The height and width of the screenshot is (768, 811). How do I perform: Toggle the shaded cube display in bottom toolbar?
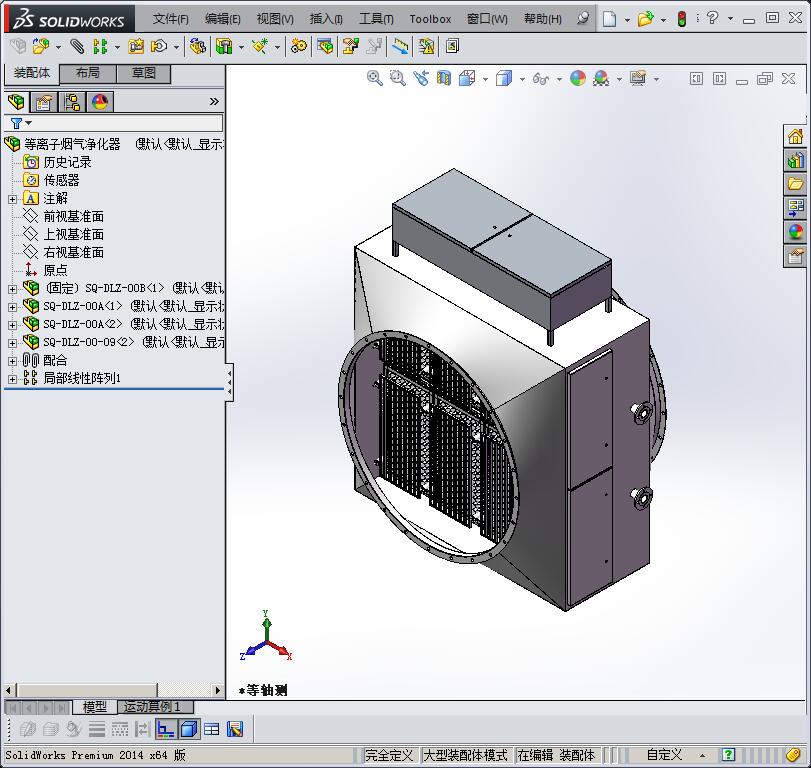(188, 729)
